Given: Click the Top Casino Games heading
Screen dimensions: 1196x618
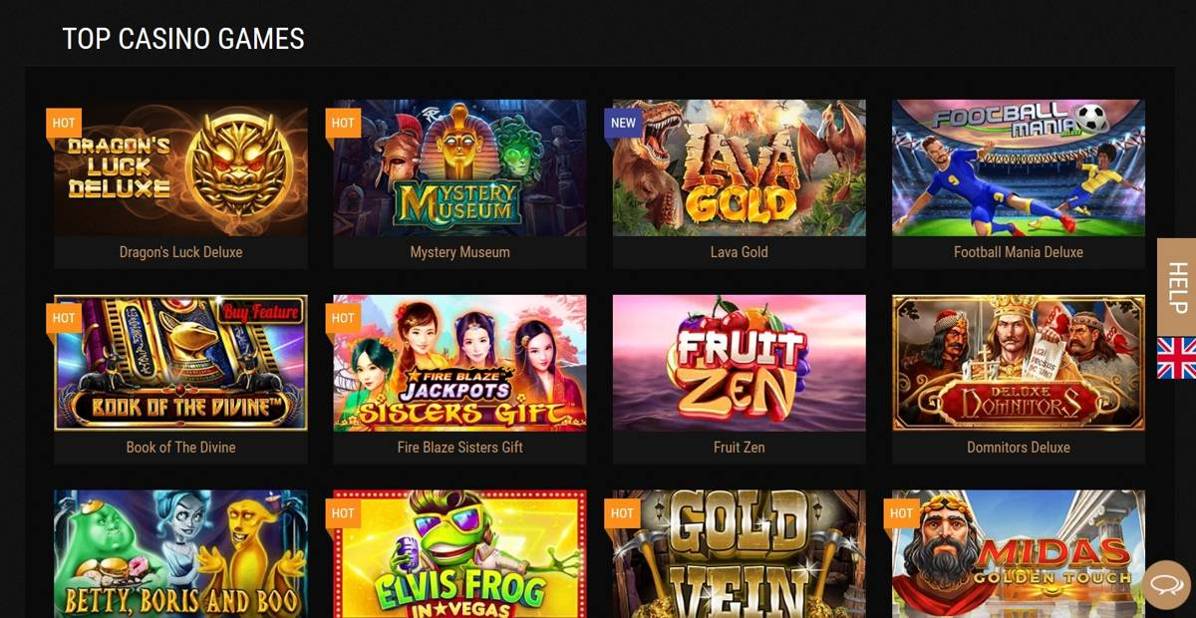Looking at the screenshot, I should [183, 39].
